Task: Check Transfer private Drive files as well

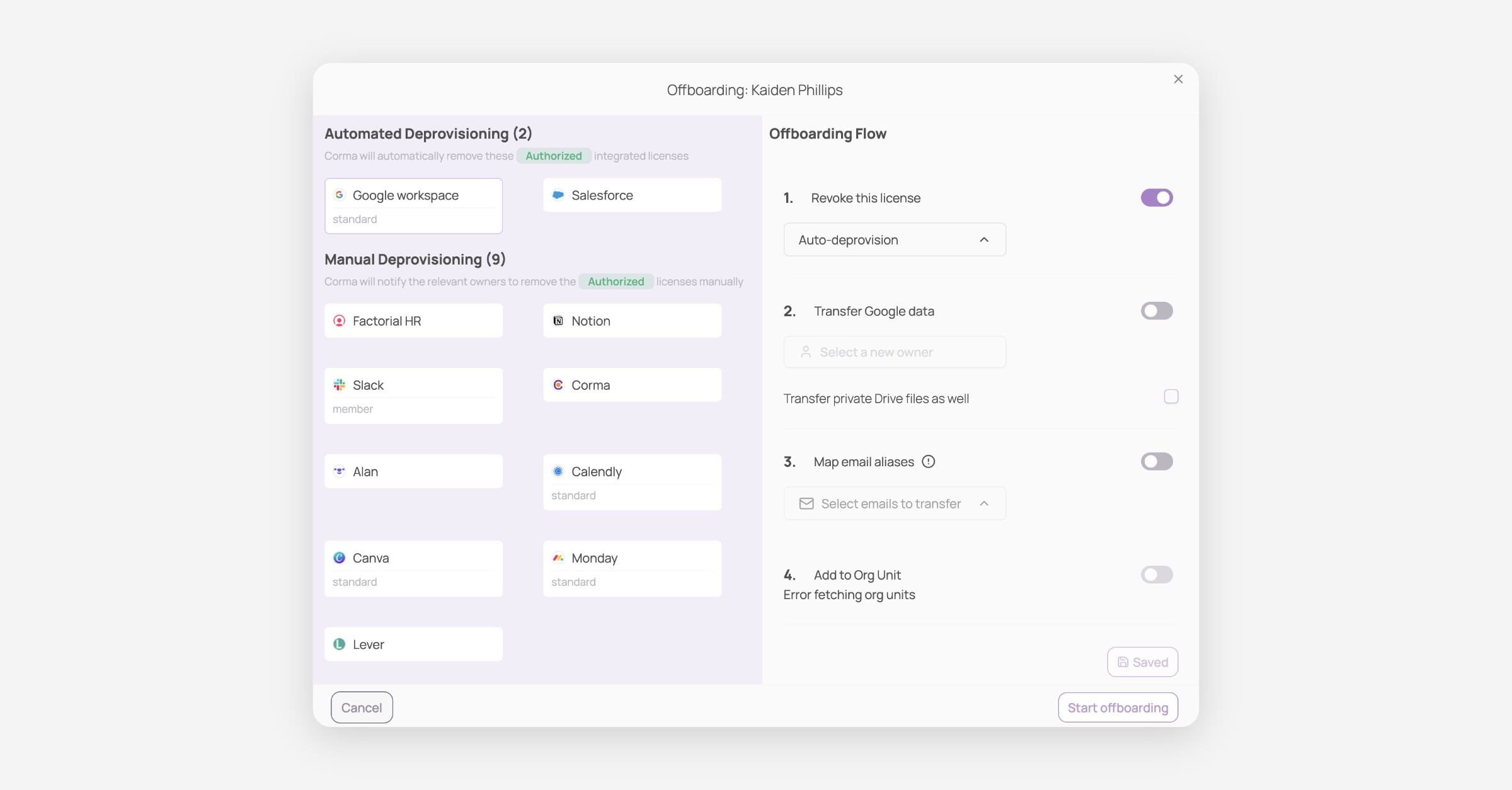Action: pos(1171,396)
